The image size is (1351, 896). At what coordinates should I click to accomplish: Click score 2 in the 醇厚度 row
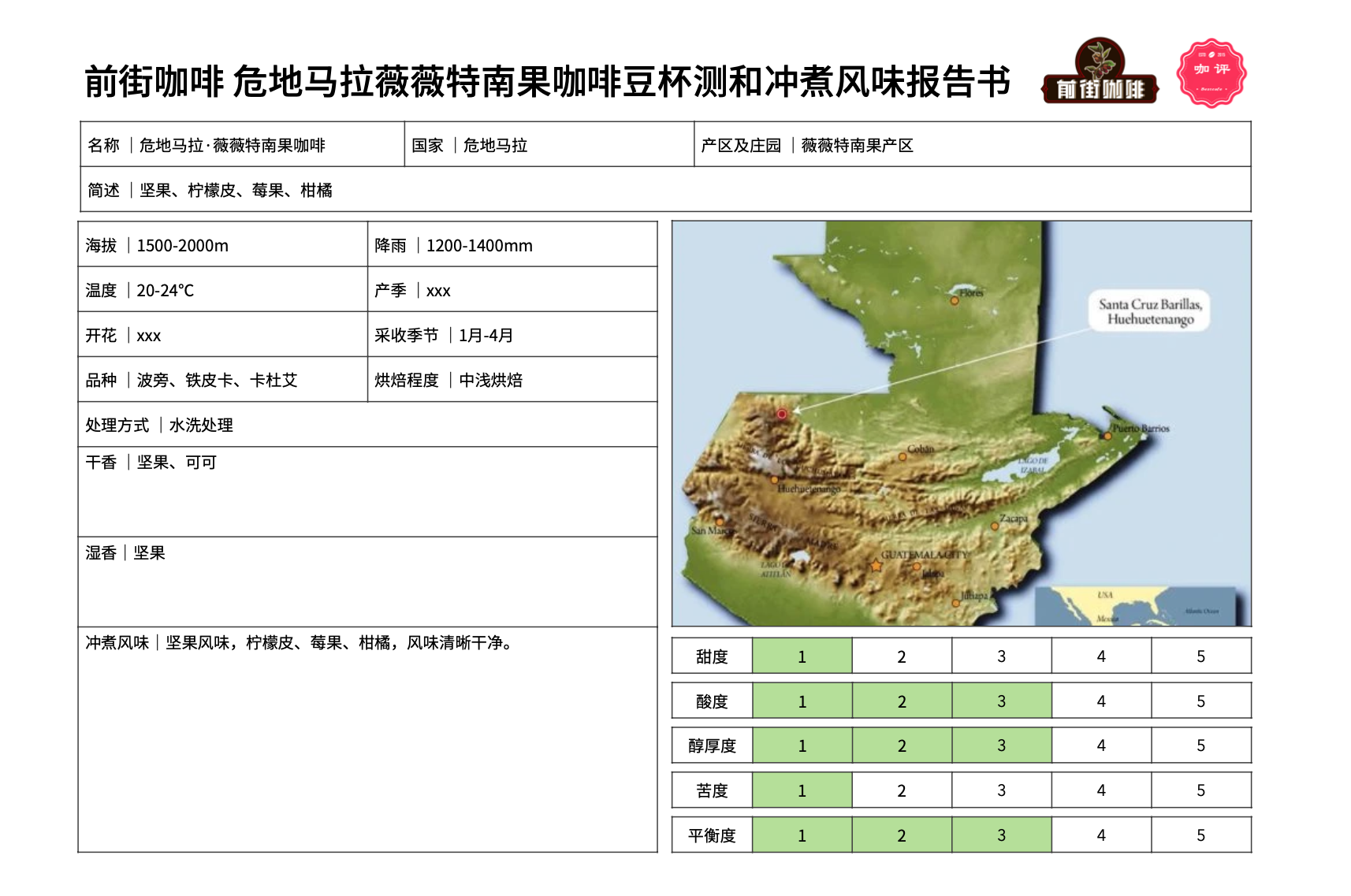point(902,745)
